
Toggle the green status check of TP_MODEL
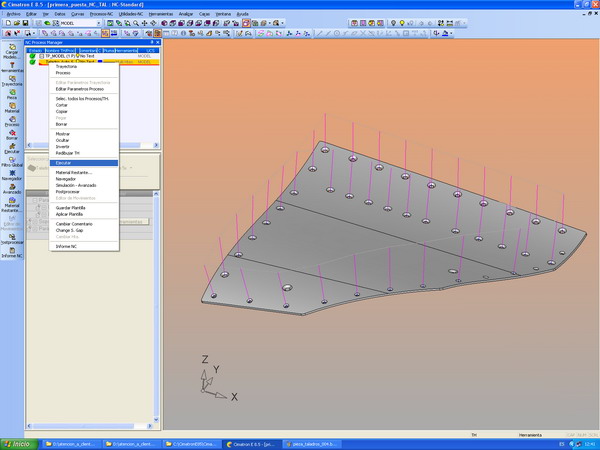[x=32, y=56]
